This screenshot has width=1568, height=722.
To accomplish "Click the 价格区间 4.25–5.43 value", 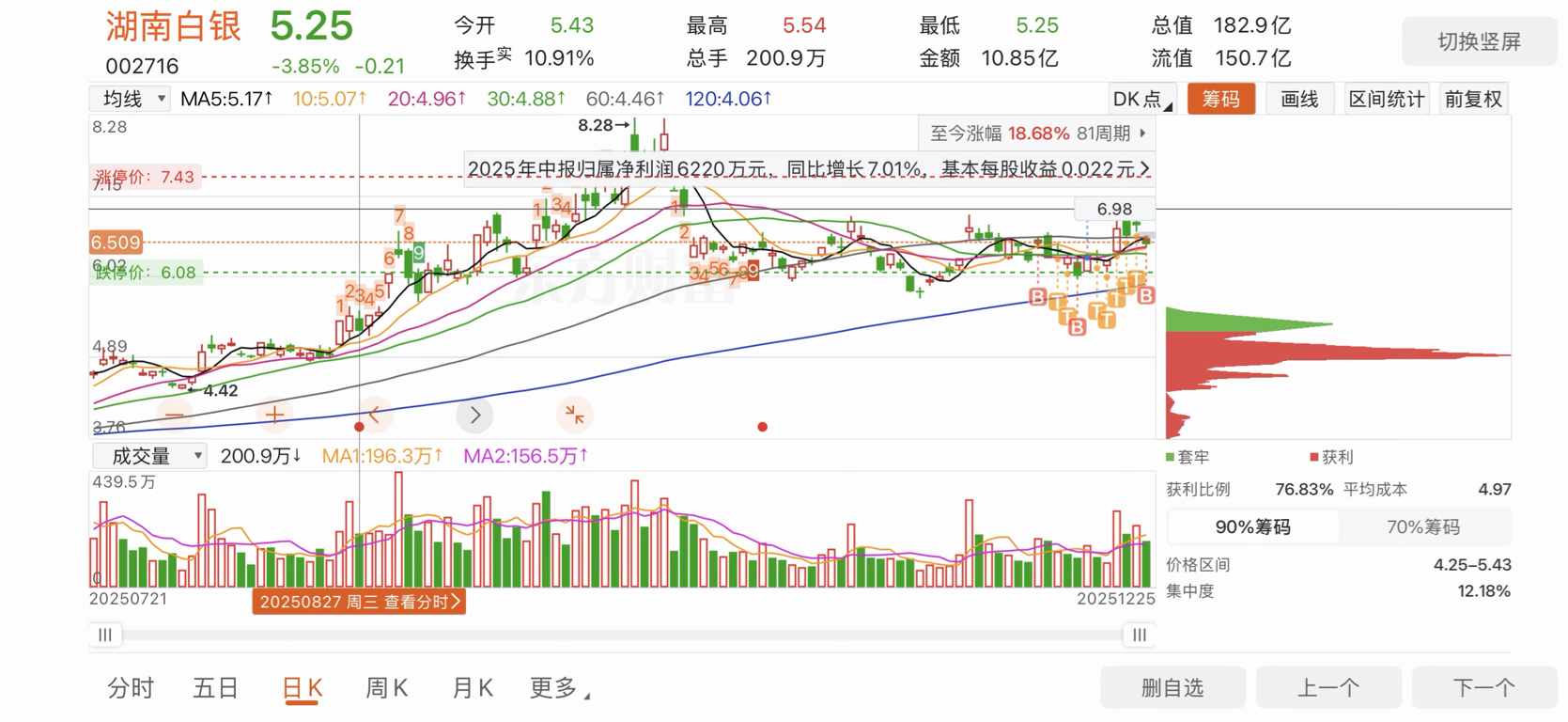I will click(1472, 565).
